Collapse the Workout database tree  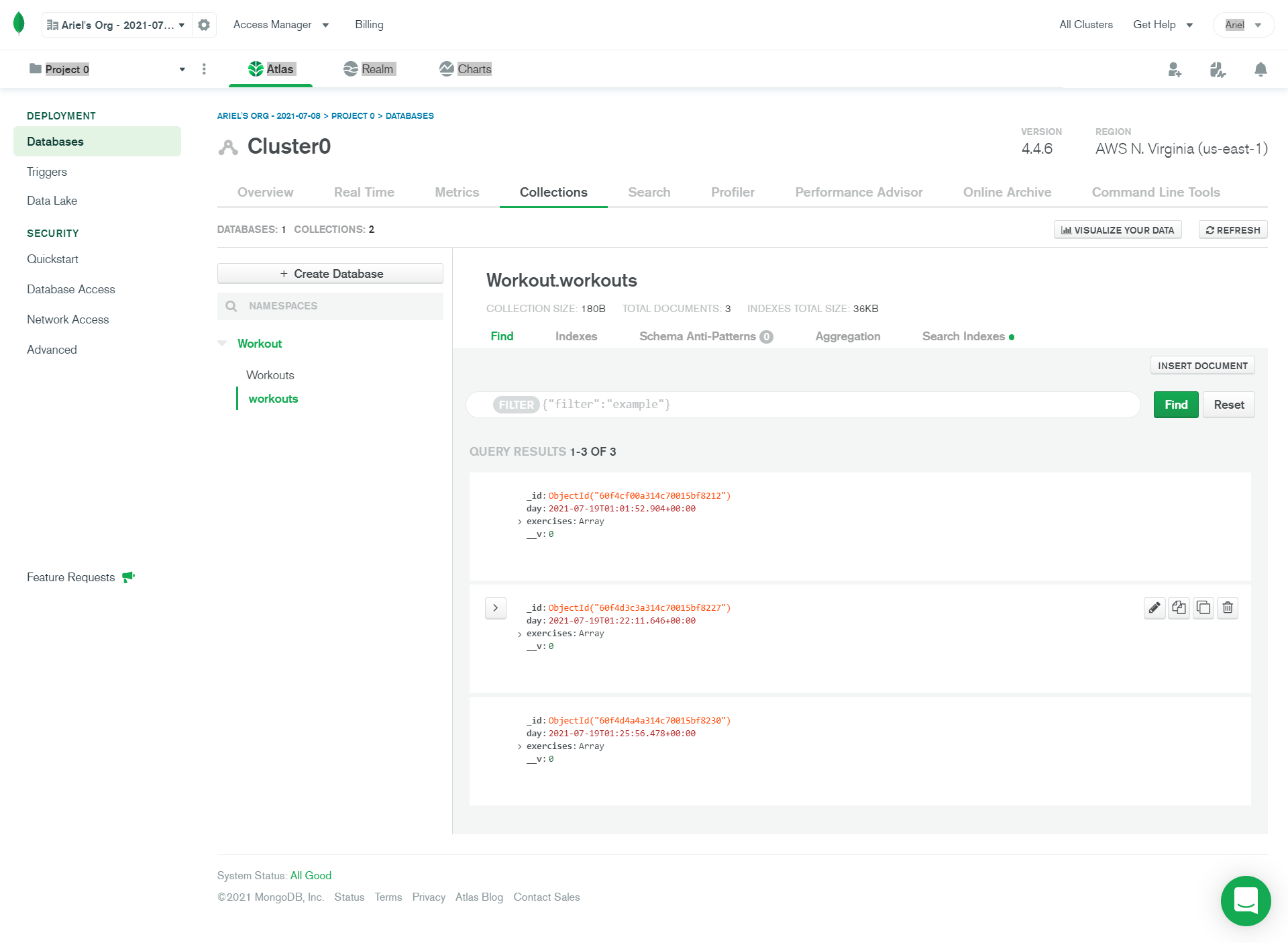point(223,344)
